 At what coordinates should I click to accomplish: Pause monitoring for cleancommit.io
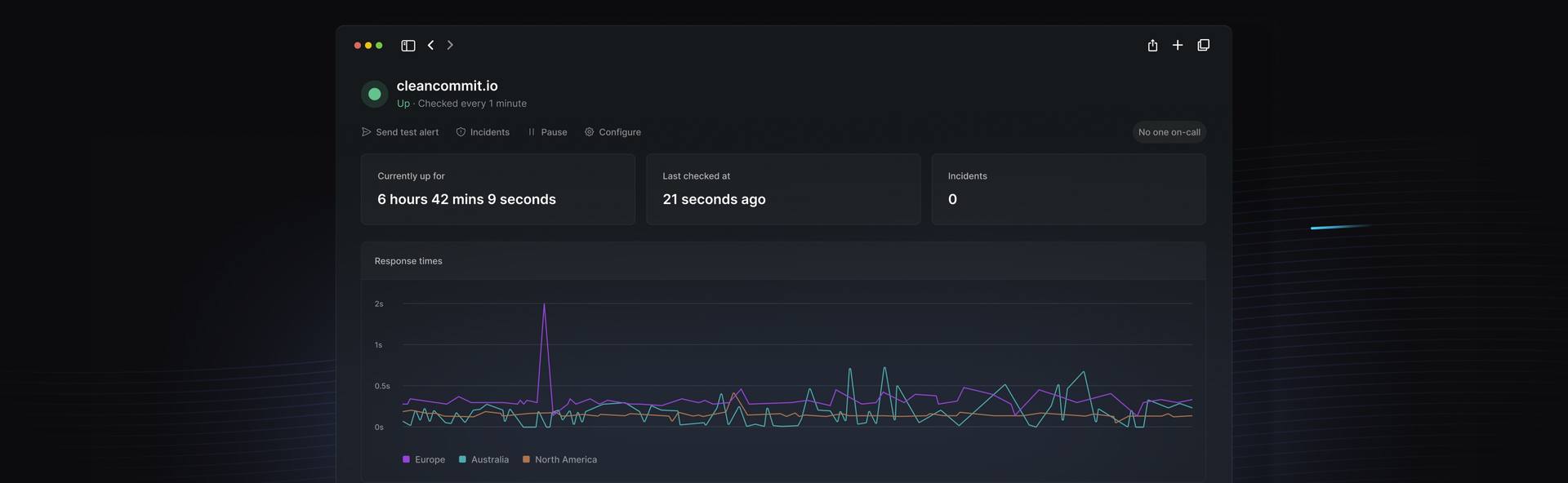(x=547, y=132)
